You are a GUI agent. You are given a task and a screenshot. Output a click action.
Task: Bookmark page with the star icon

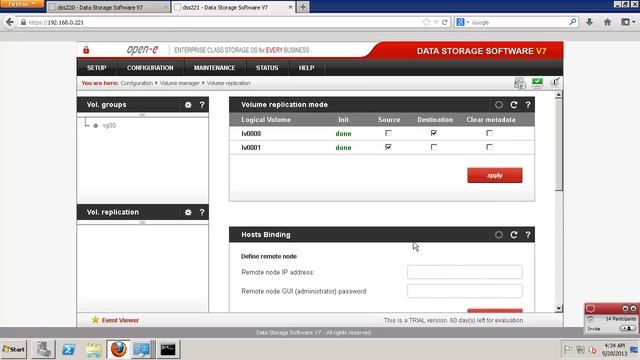pyautogui.click(x=427, y=22)
